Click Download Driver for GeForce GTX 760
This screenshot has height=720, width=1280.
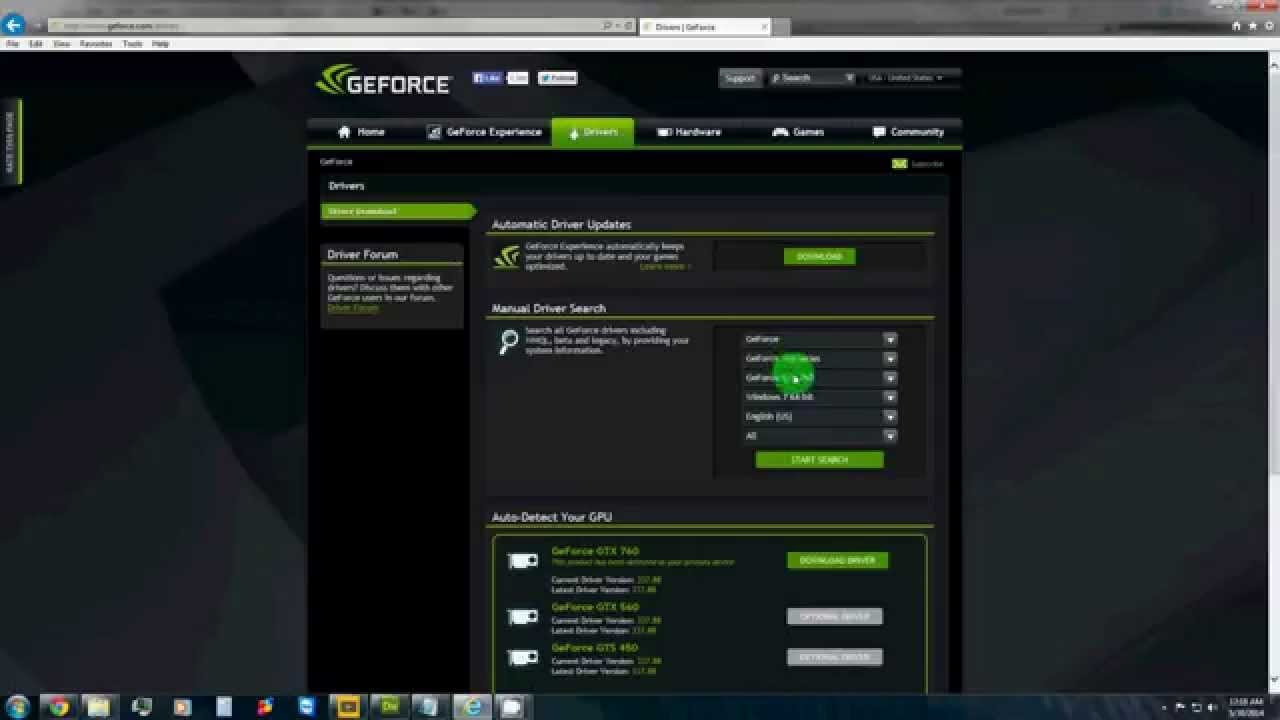837,561
